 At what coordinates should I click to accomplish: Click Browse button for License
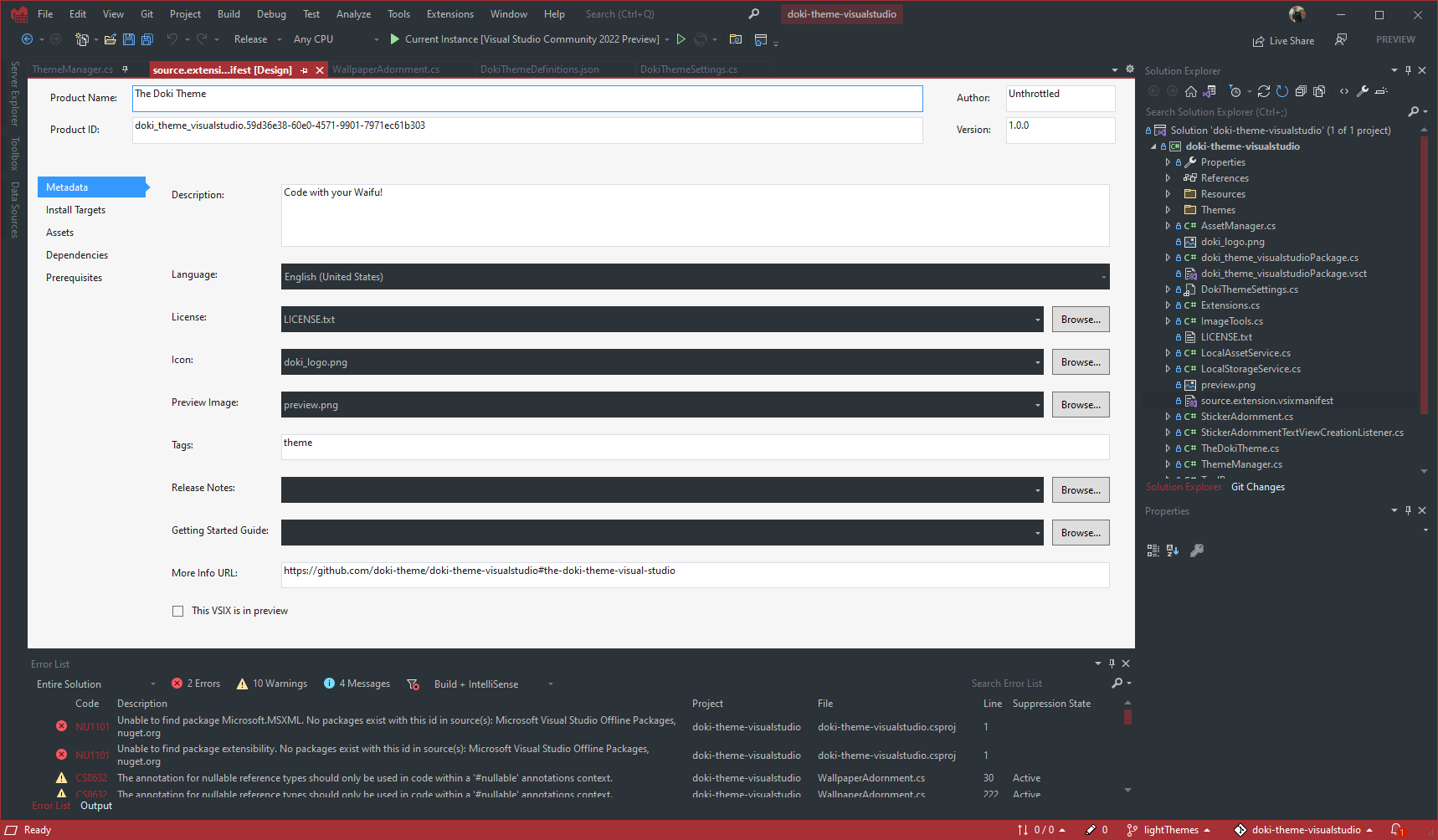tap(1081, 320)
